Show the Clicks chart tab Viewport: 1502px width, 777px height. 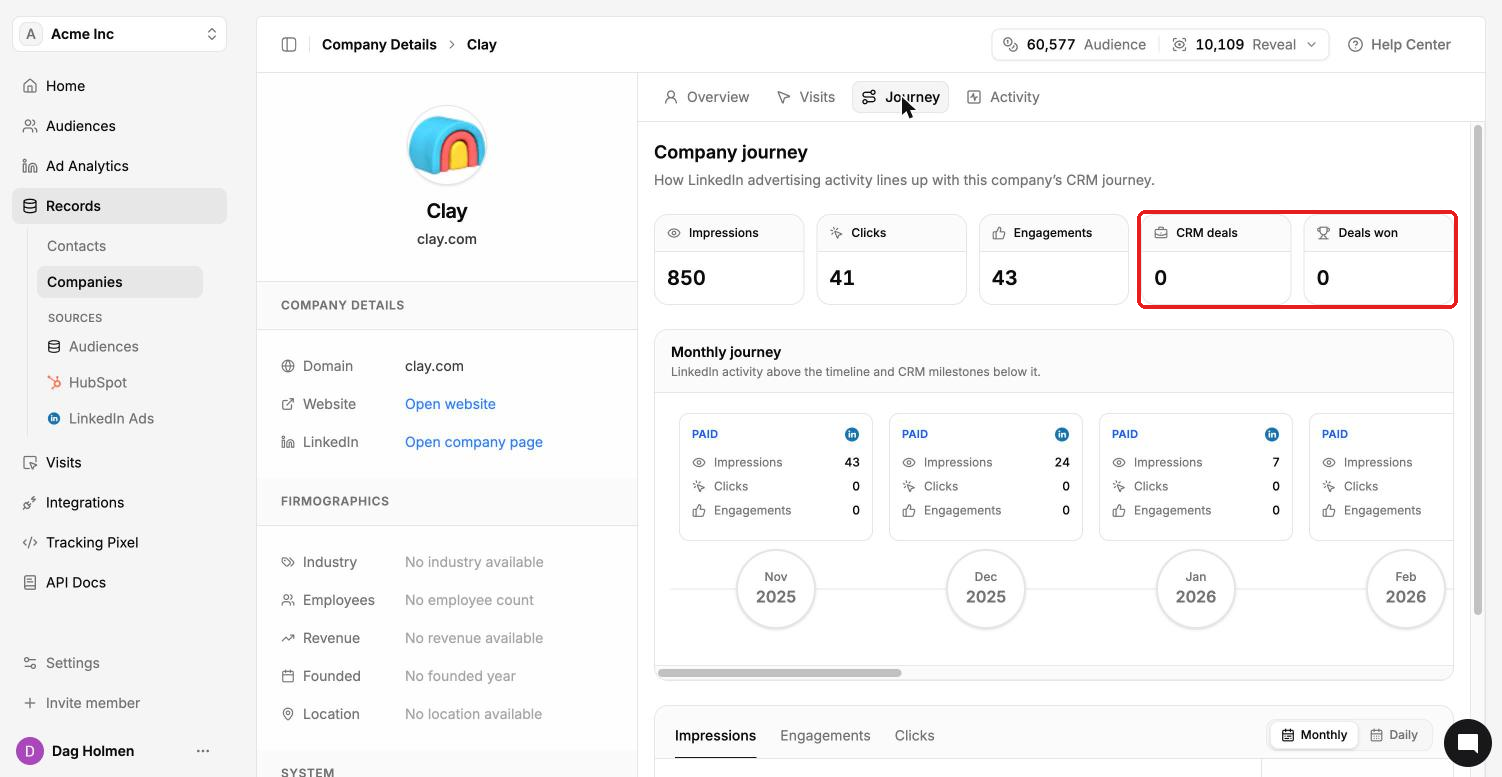click(914, 735)
